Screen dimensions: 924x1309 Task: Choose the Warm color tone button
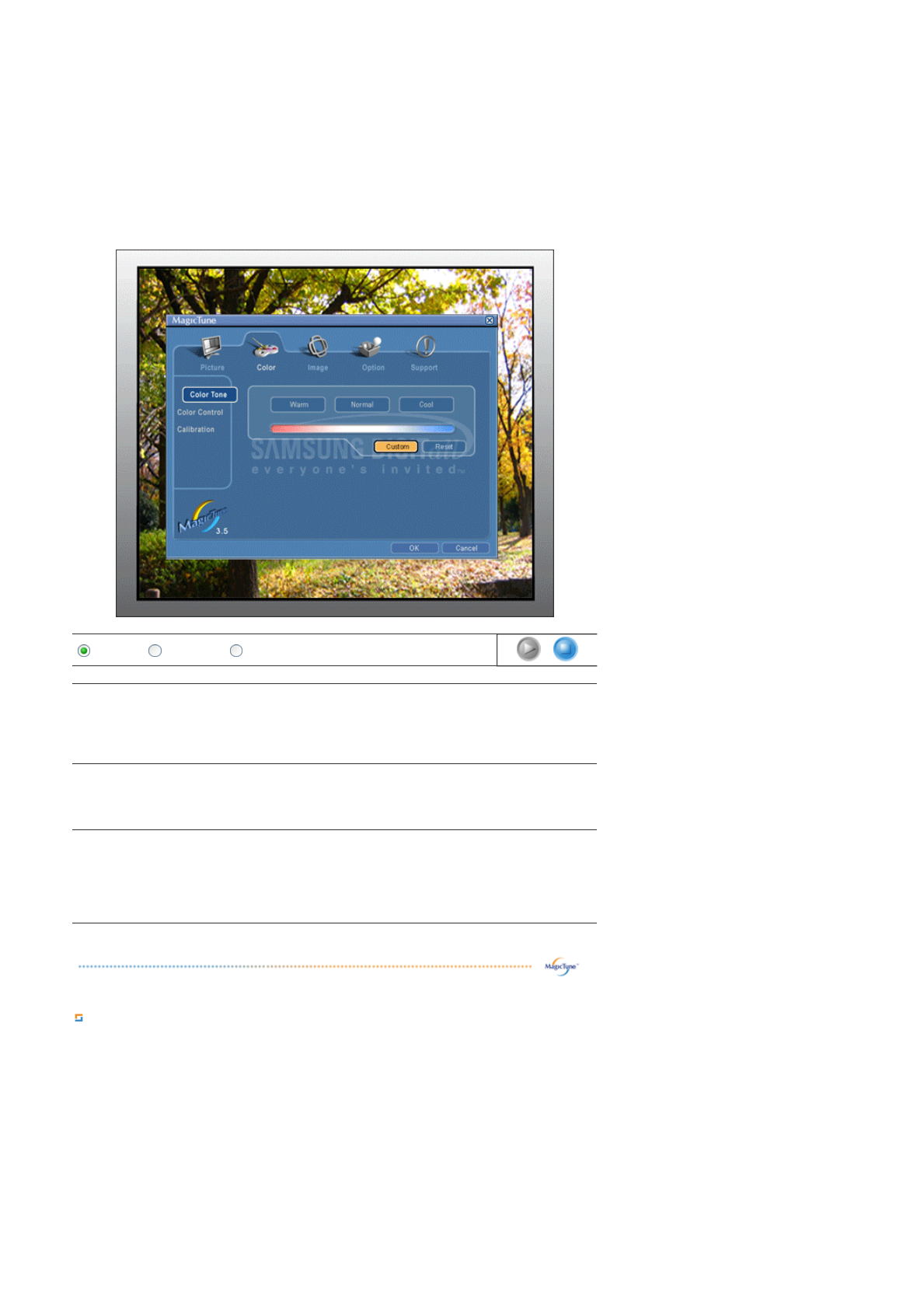tap(298, 405)
